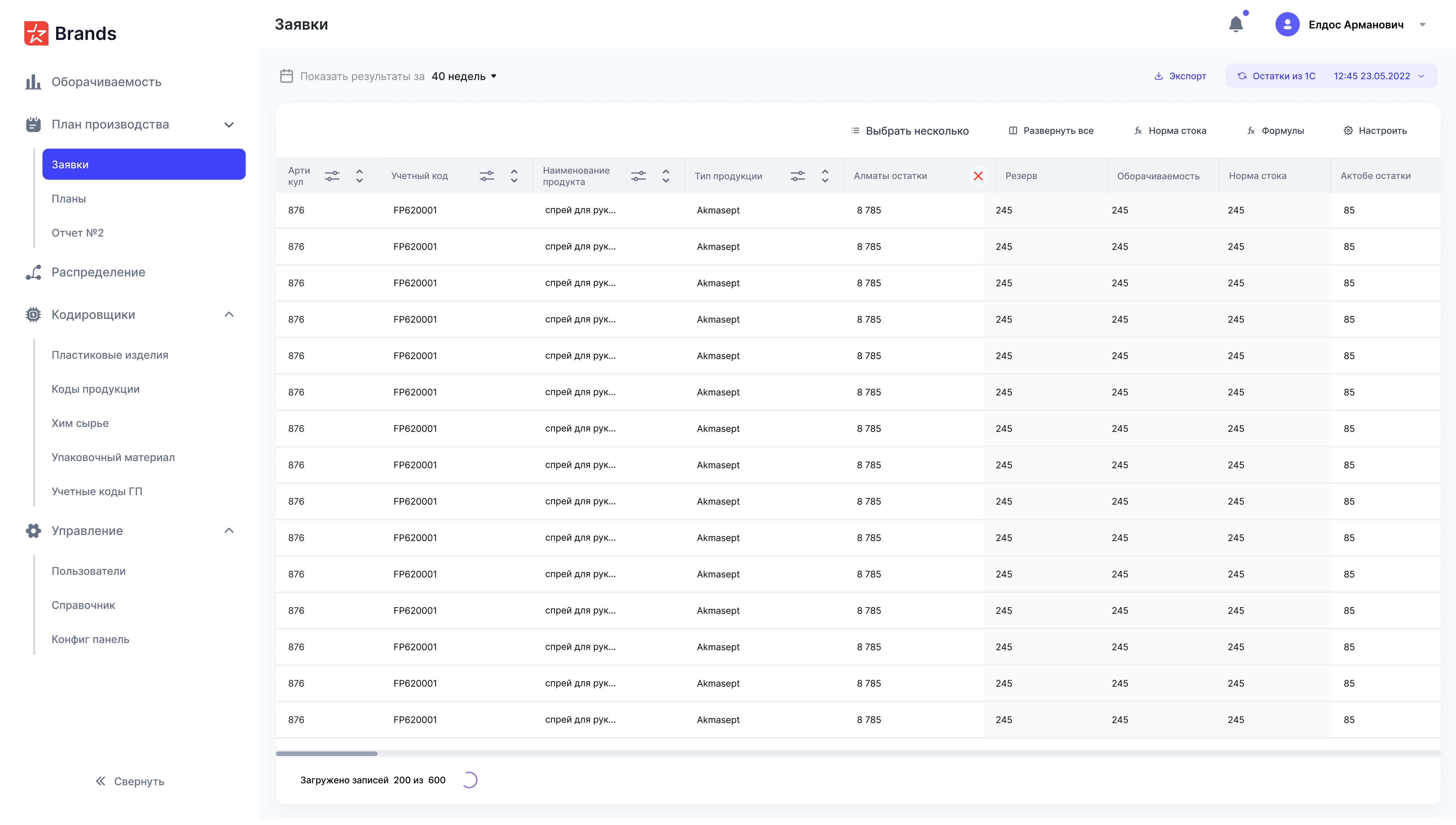Click the Распределение sidebar icon
1456x825 pixels.
pos(33,272)
